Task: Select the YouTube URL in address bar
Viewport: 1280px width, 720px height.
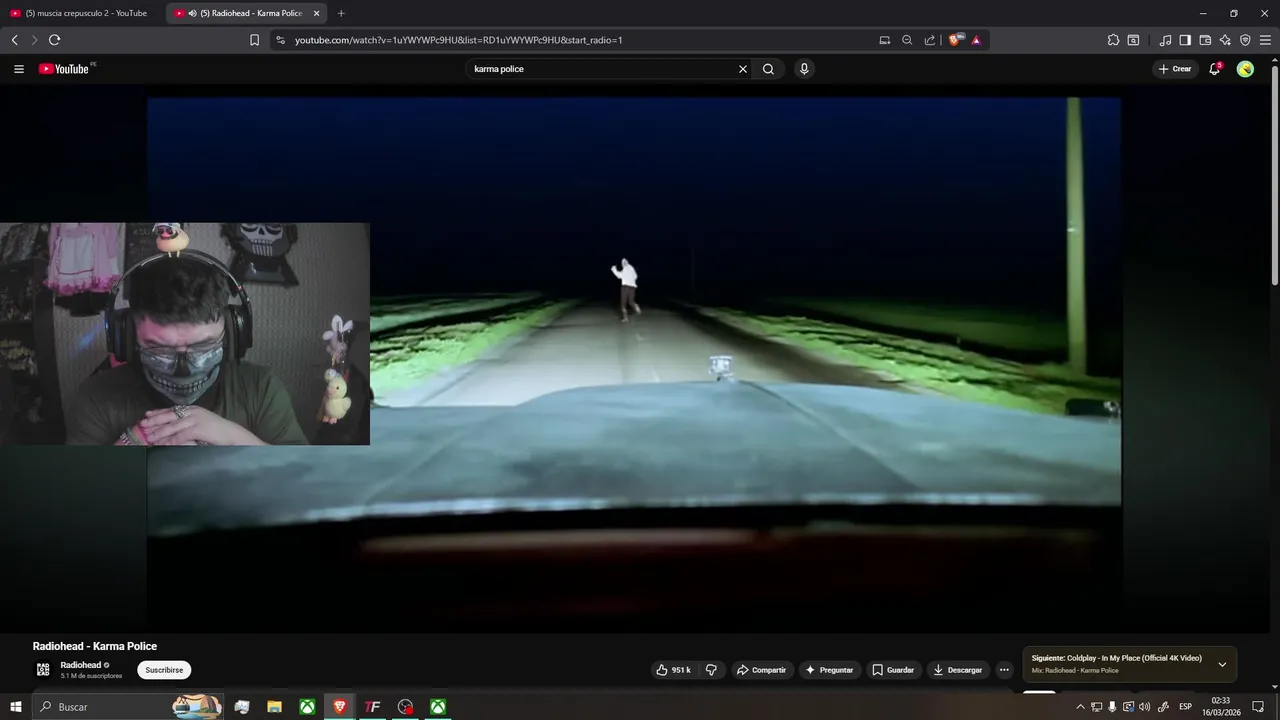Action: point(458,40)
